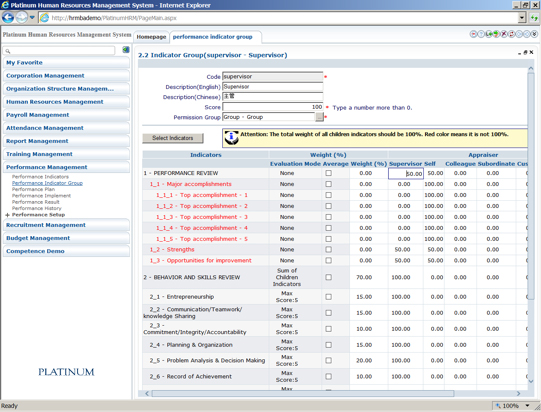The width and height of the screenshot is (541, 412).
Task: Click the Score input field
Action: [x=273, y=107]
